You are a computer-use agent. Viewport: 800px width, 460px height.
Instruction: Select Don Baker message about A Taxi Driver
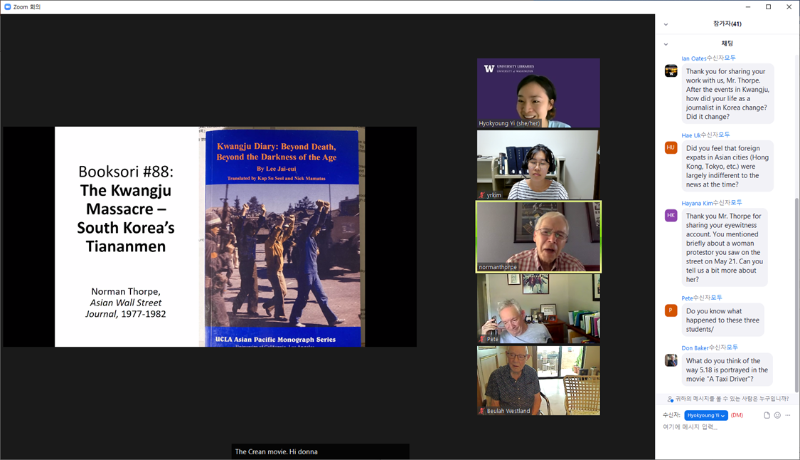(x=728, y=370)
